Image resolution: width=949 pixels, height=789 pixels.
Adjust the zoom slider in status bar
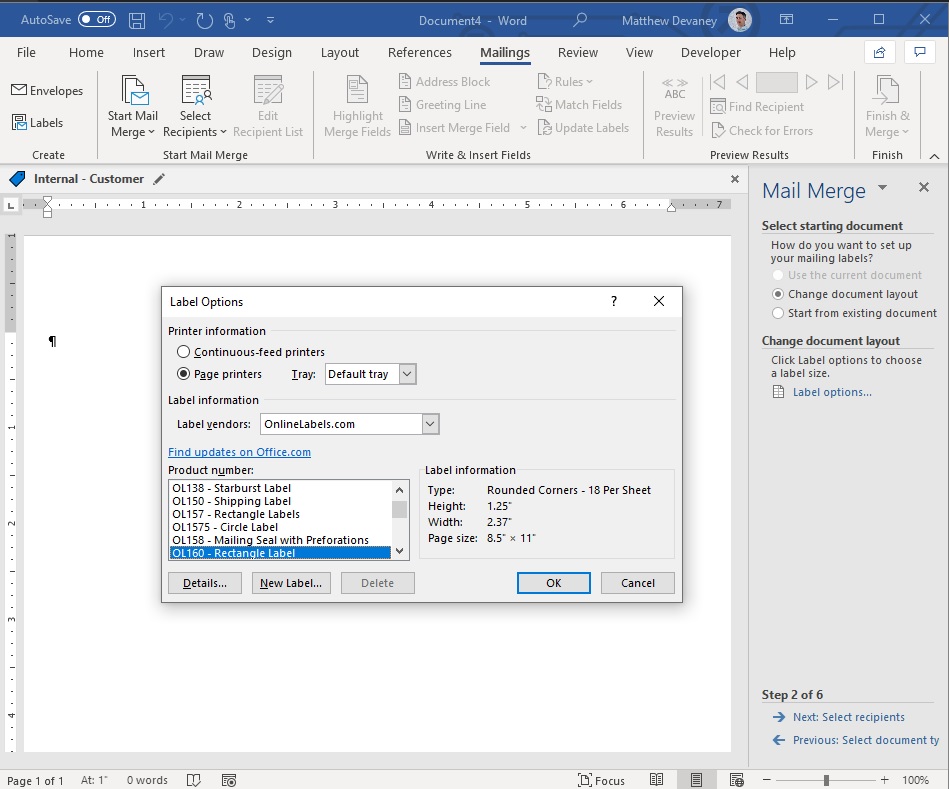826,780
